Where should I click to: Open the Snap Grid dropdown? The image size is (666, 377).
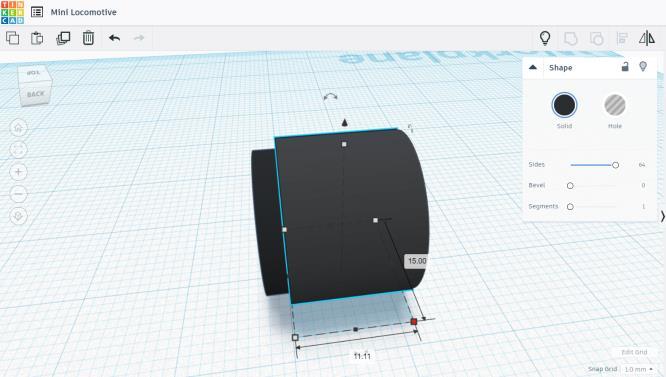[x=638, y=369]
